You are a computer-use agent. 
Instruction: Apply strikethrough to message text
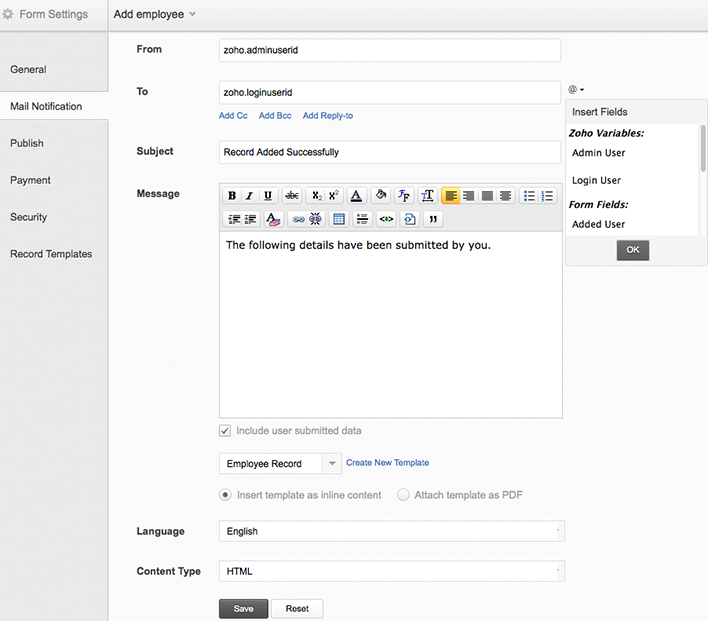tap(292, 196)
